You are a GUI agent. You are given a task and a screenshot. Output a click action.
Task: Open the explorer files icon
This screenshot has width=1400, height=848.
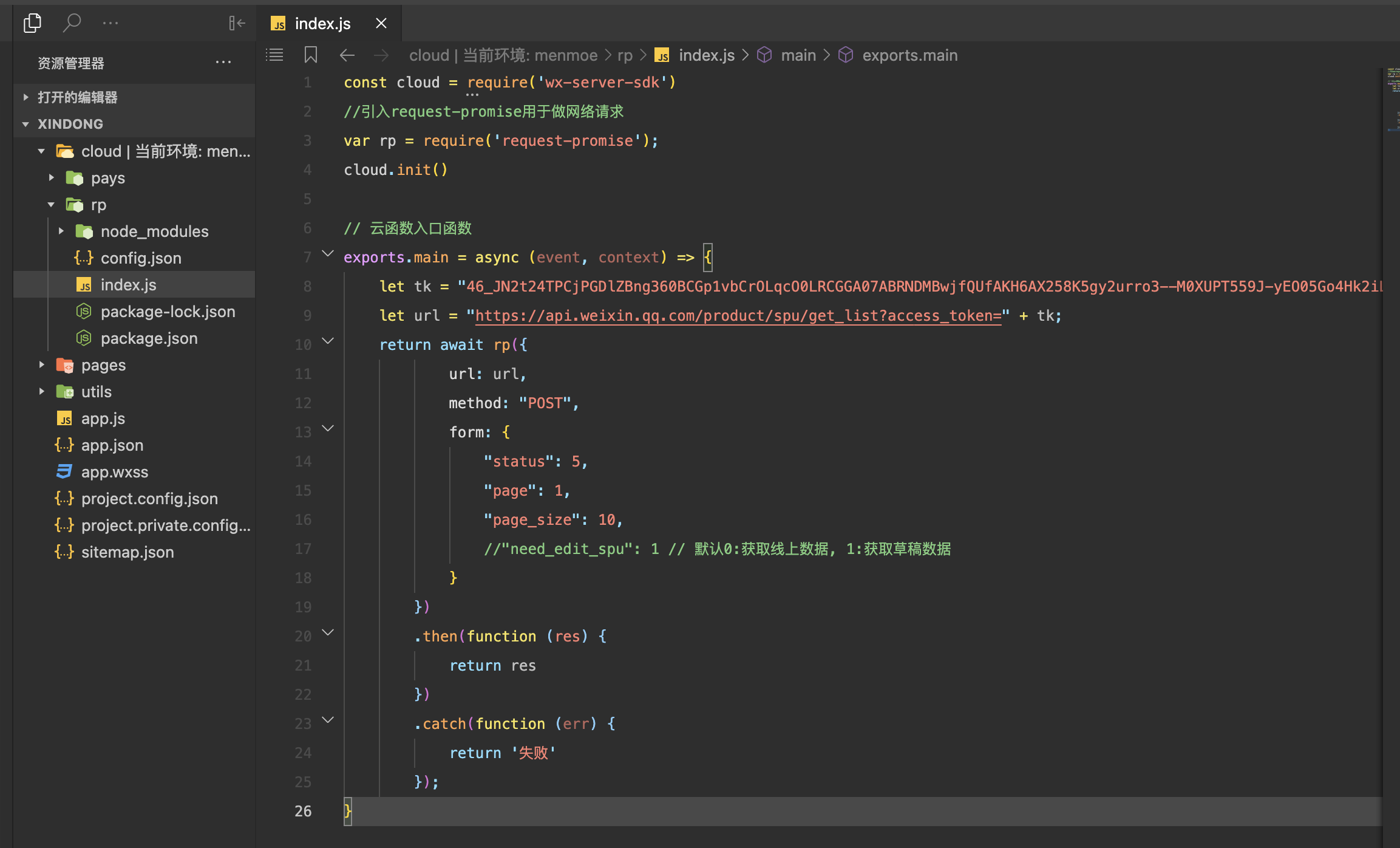coord(32,23)
